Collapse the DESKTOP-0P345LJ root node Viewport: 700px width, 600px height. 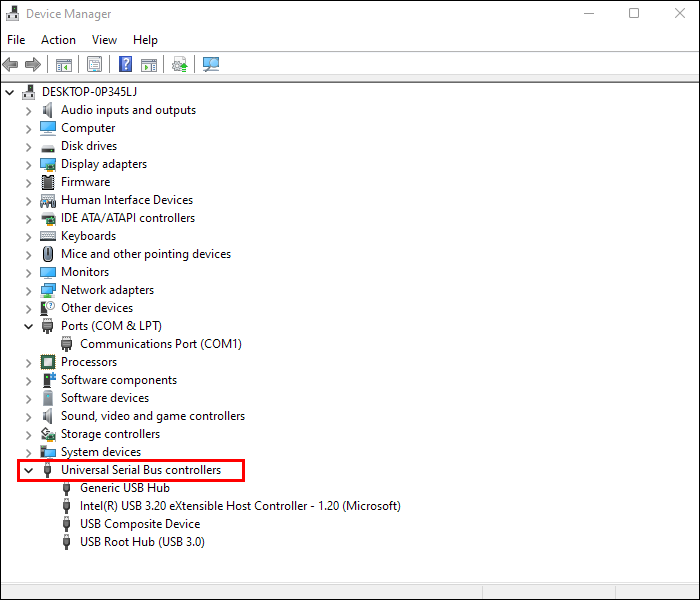tap(9, 92)
